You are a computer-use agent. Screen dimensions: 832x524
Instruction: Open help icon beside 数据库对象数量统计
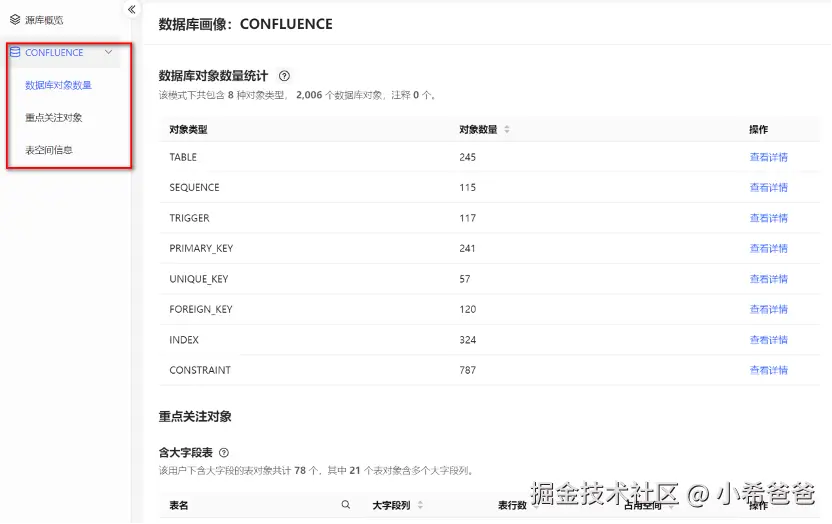point(284,76)
